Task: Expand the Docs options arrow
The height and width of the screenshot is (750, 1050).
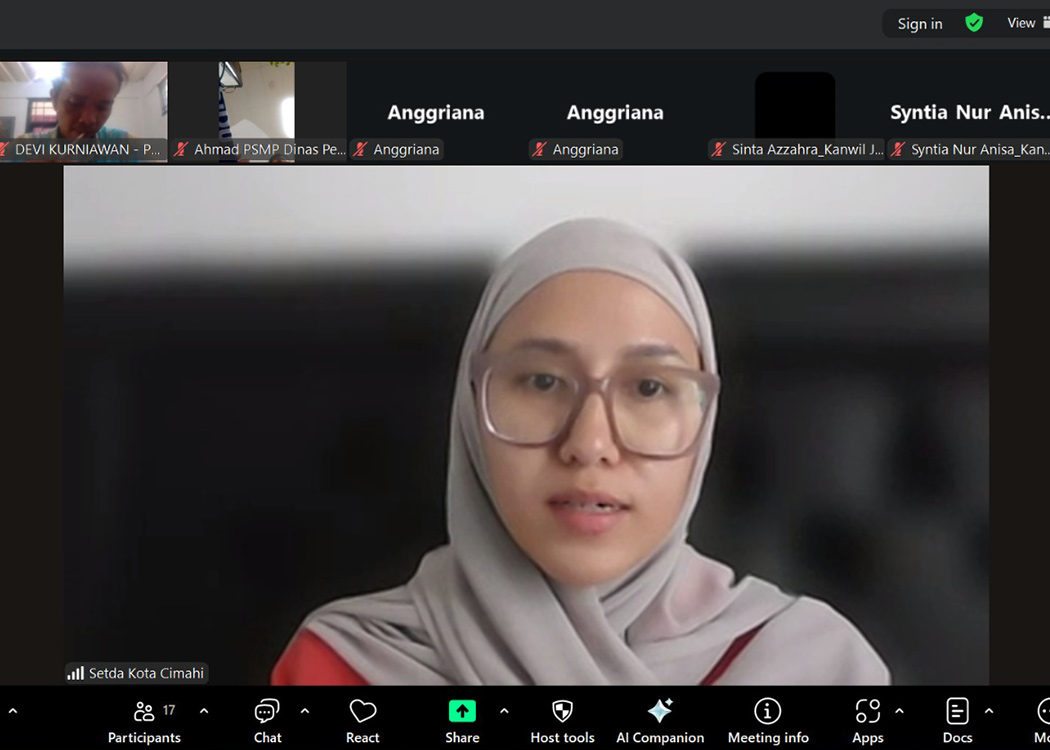Action: (989, 711)
